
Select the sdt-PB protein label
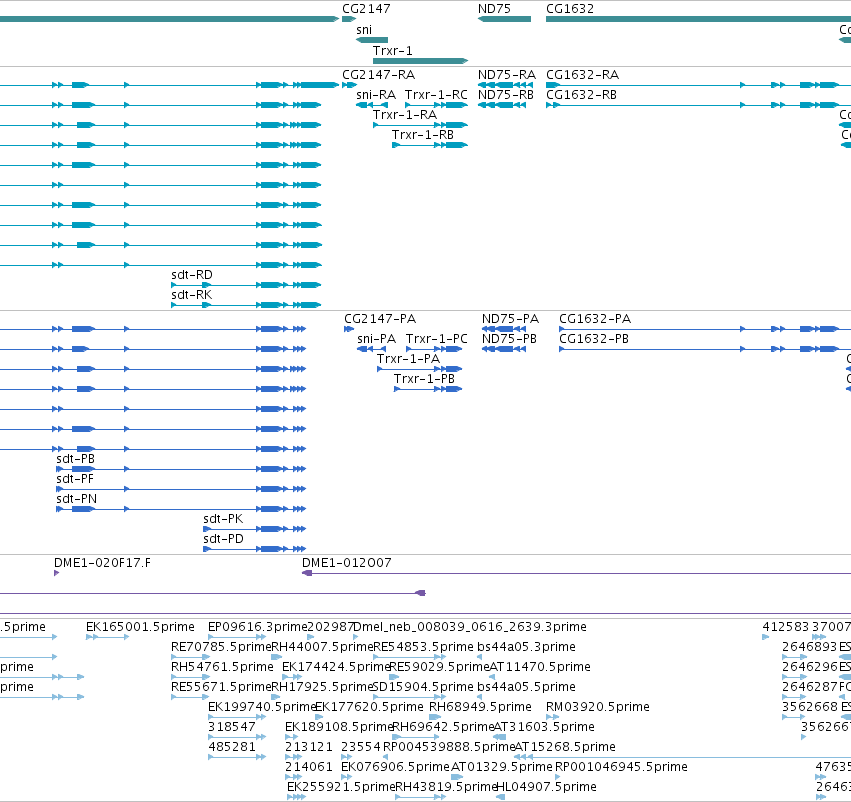coord(75,459)
